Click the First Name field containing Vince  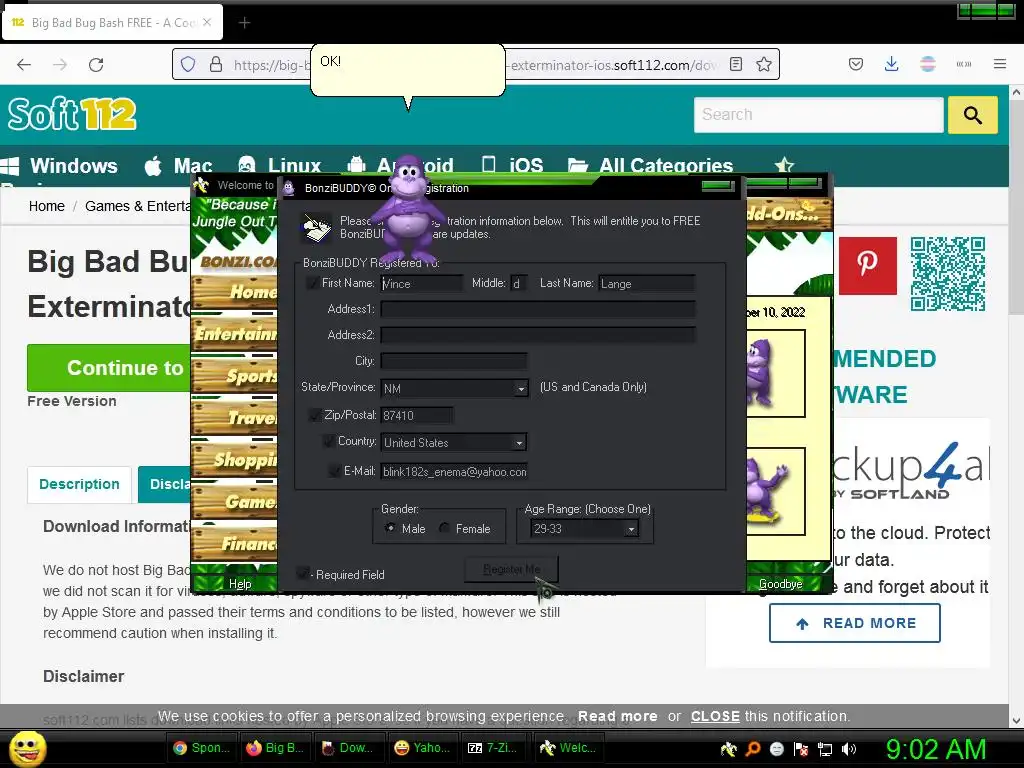coord(422,283)
